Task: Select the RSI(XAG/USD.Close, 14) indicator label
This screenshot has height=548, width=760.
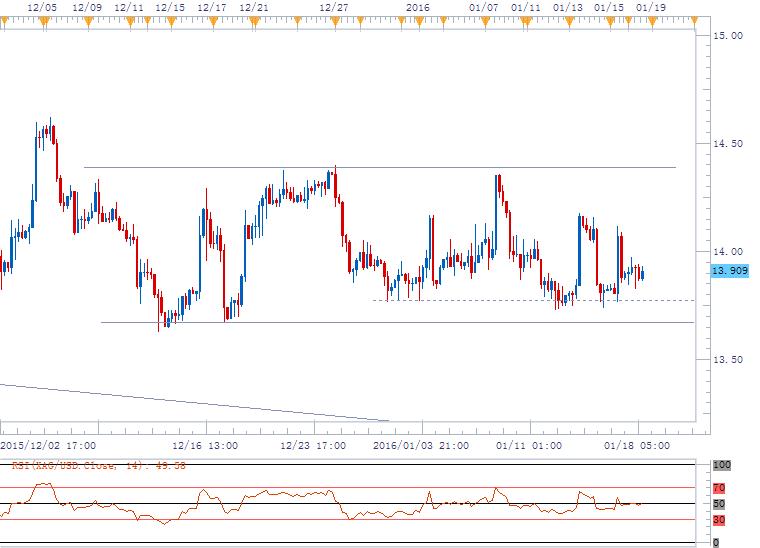Action: pyautogui.click(x=99, y=466)
